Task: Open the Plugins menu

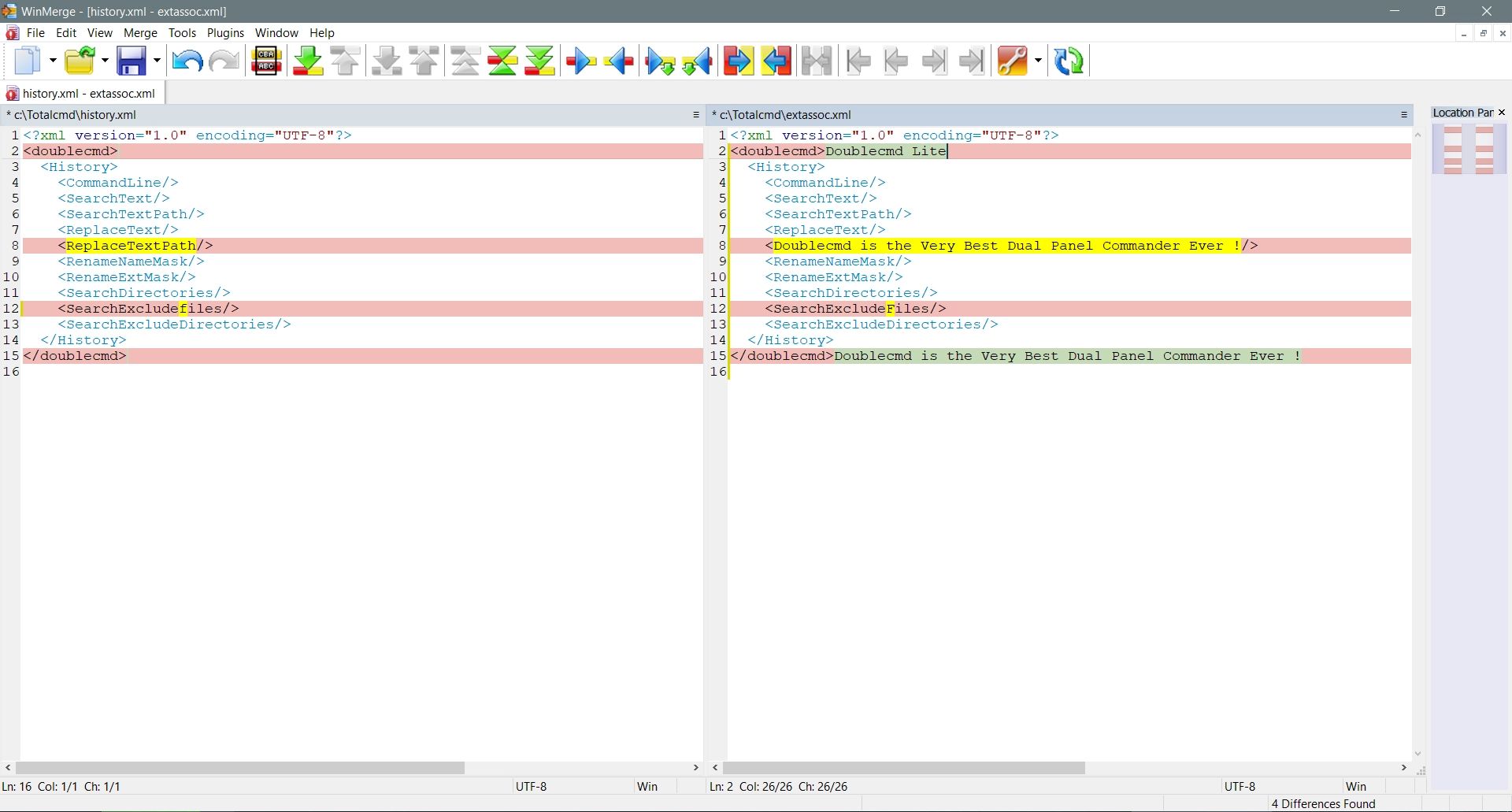Action: pyautogui.click(x=225, y=33)
